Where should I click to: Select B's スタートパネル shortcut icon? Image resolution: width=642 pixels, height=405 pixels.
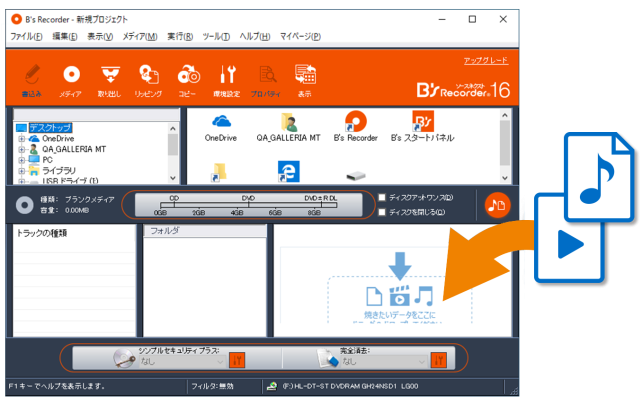(422, 127)
